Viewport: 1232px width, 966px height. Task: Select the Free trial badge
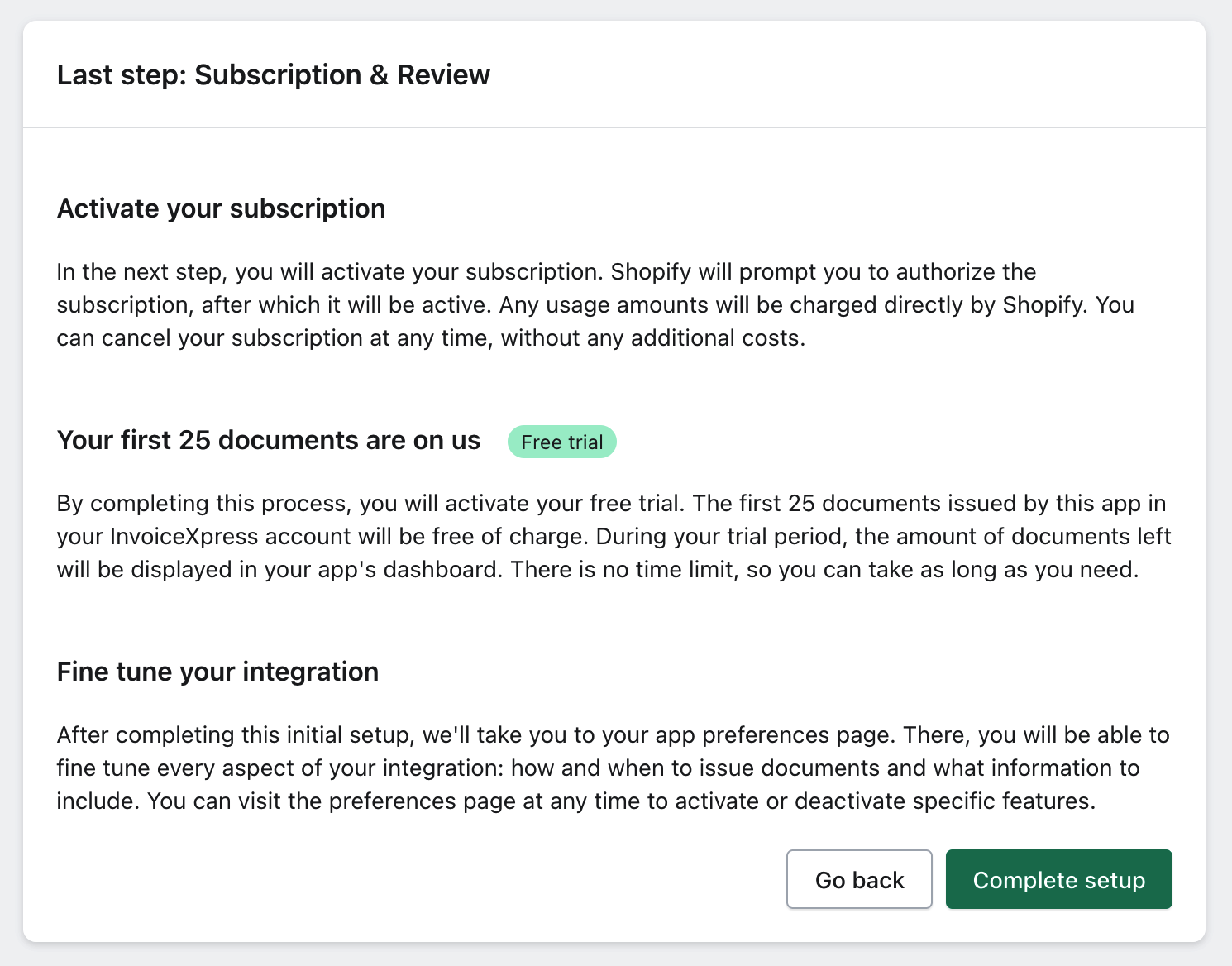click(x=562, y=442)
